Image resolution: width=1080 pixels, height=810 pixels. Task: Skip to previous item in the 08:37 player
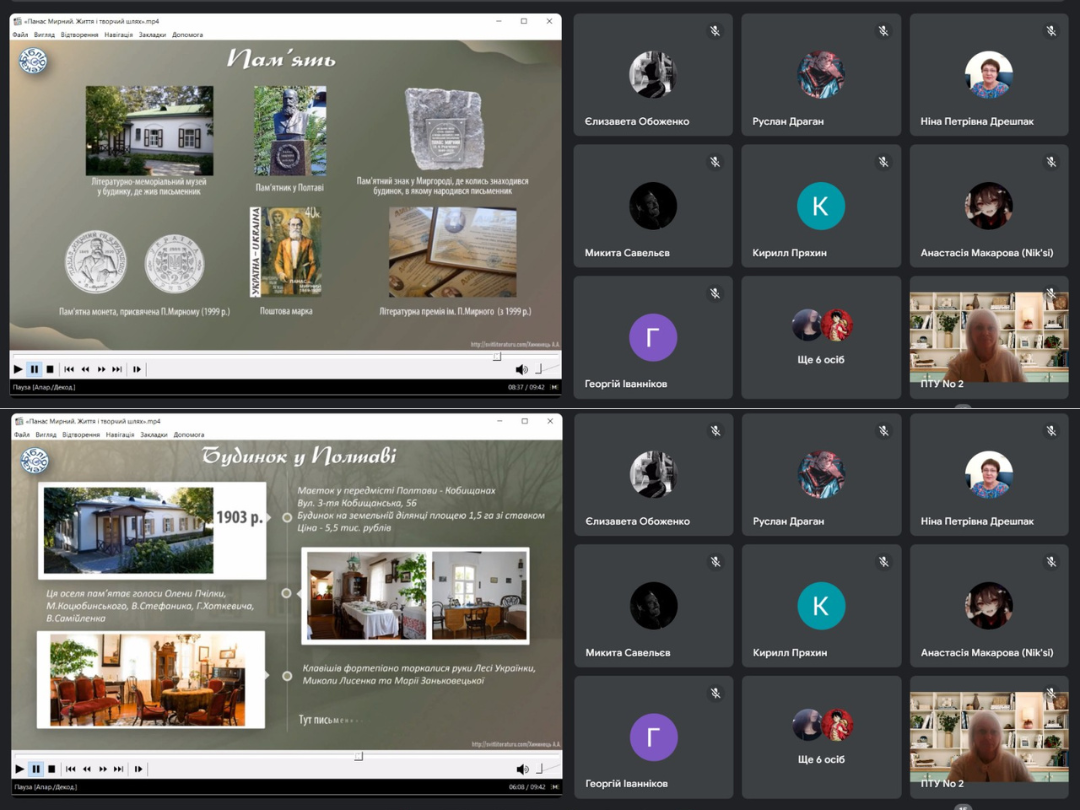tap(69, 369)
